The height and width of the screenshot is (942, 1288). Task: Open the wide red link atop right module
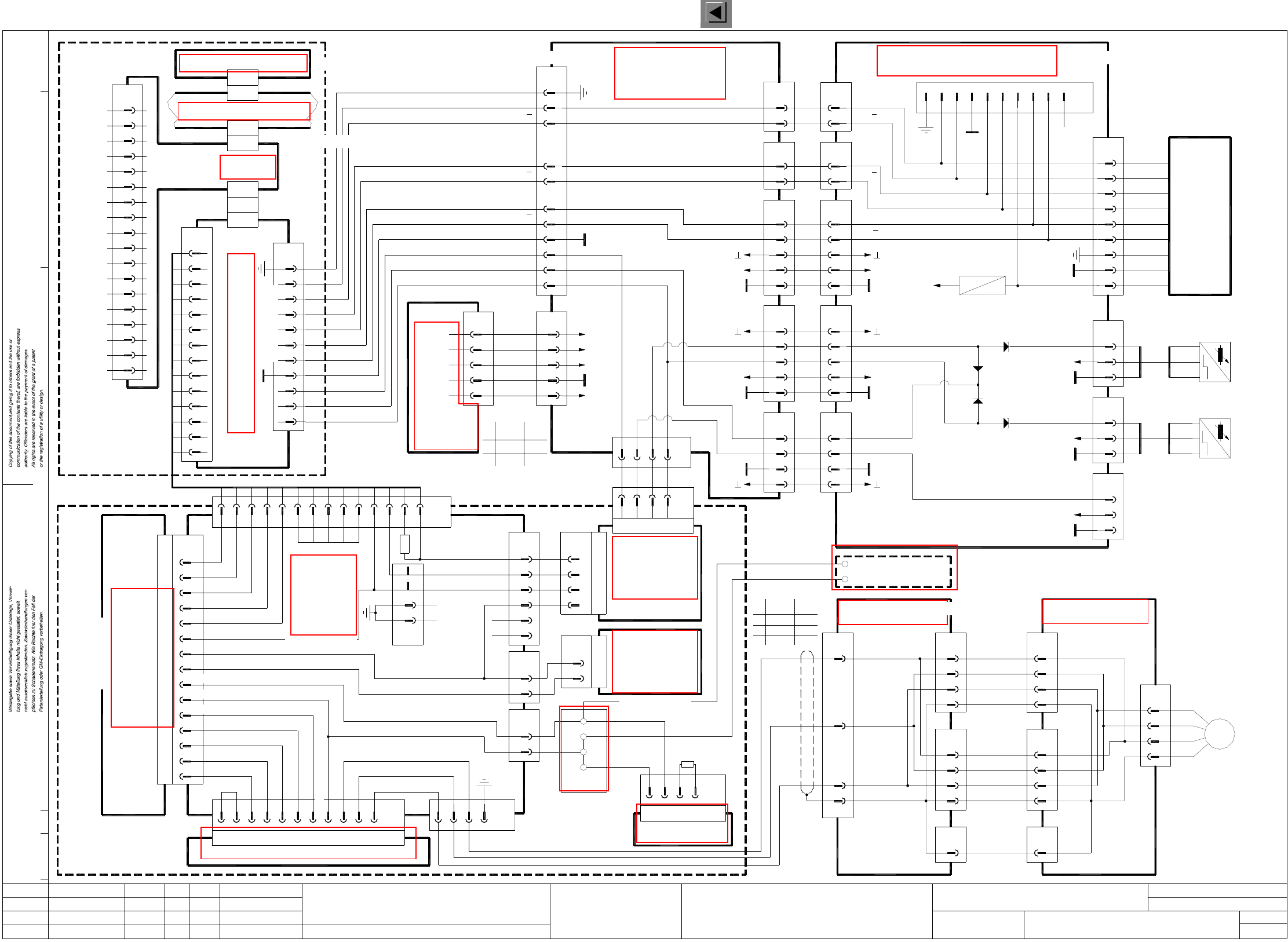966,60
